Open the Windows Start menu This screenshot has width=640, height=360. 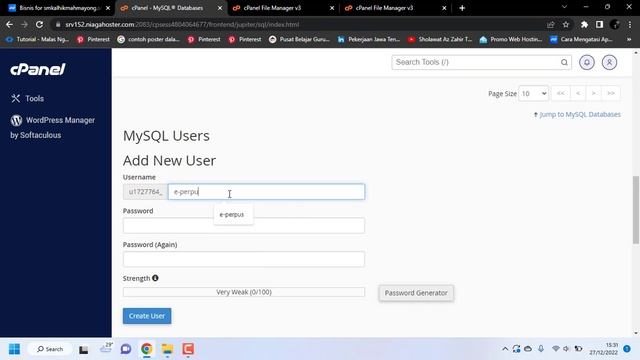pos(14,349)
